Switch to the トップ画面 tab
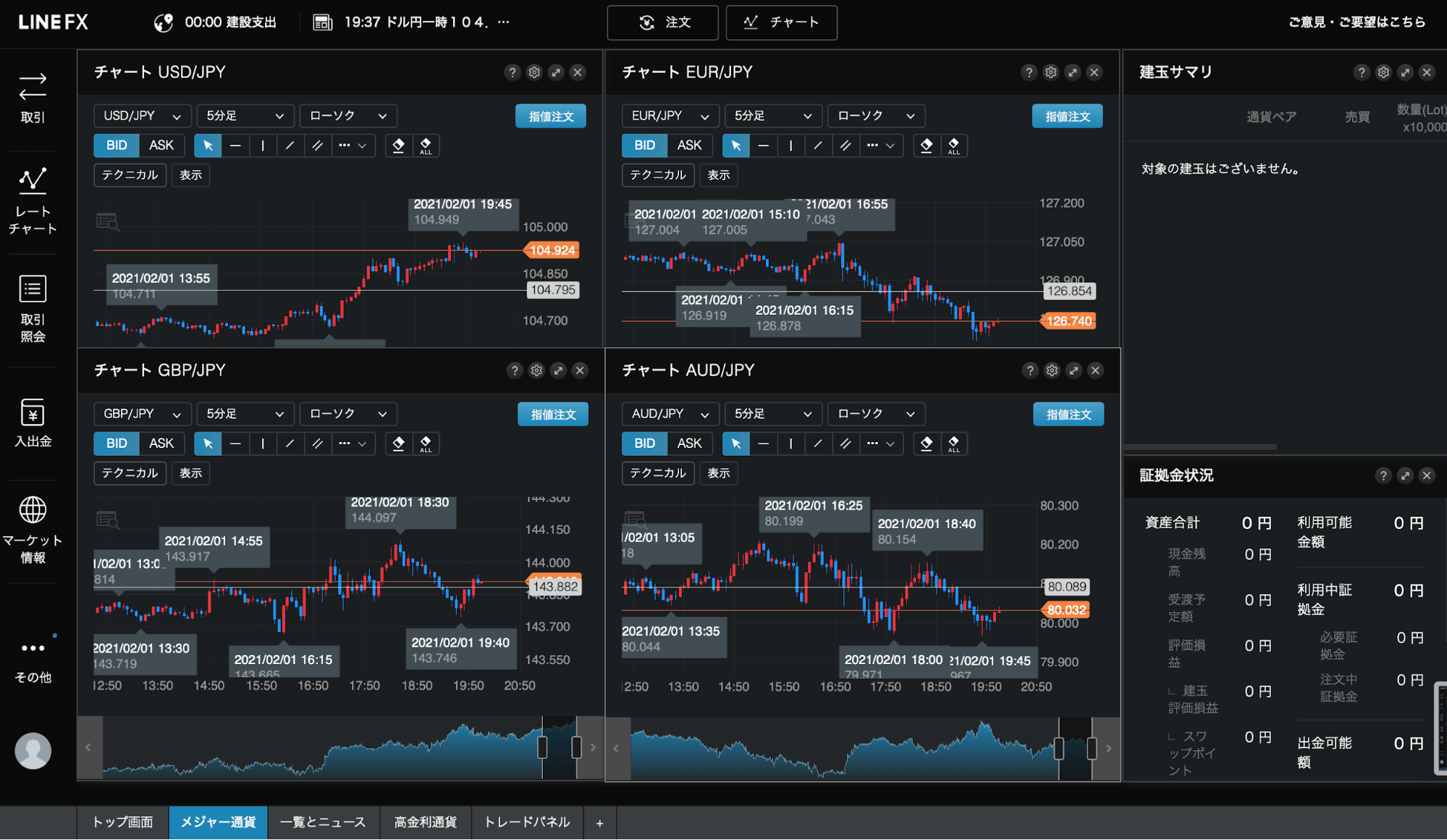 point(123,823)
